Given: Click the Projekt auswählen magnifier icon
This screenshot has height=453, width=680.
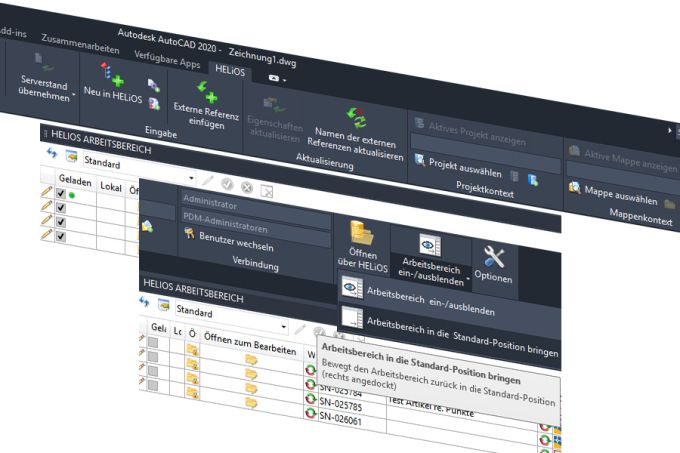Looking at the screenshot, I should (419, 160).
